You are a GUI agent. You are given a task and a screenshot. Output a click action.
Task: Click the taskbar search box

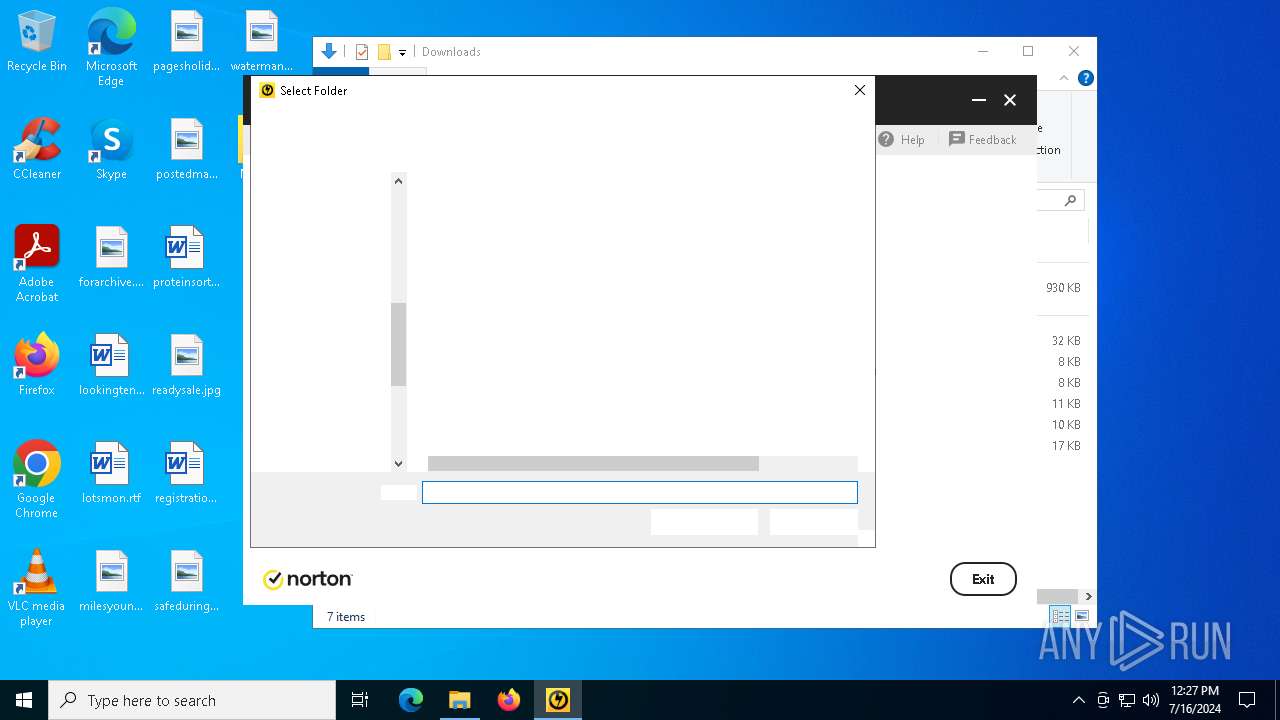click(x=192, y=700)
